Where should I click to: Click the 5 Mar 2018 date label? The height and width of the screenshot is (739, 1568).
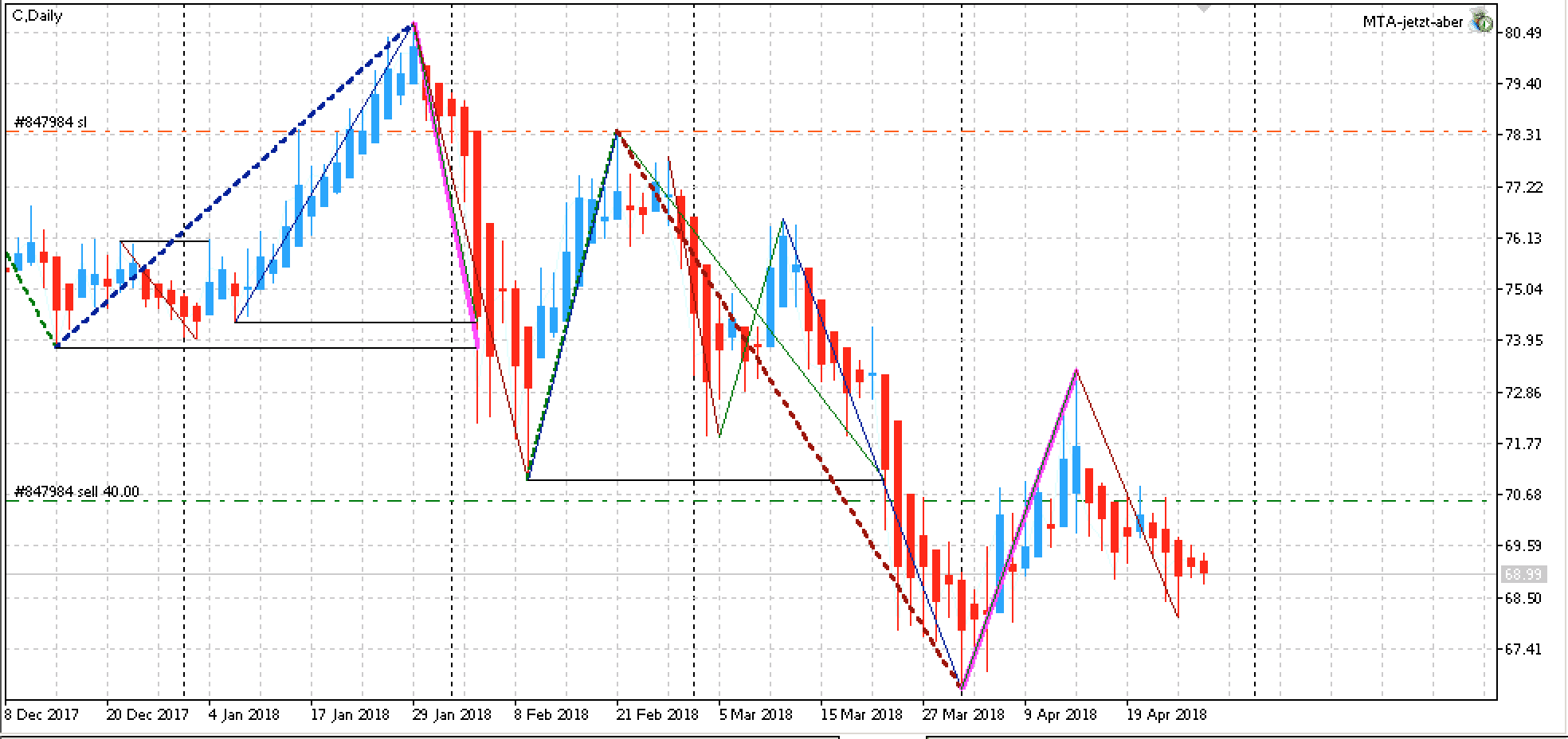click(755, 714)
